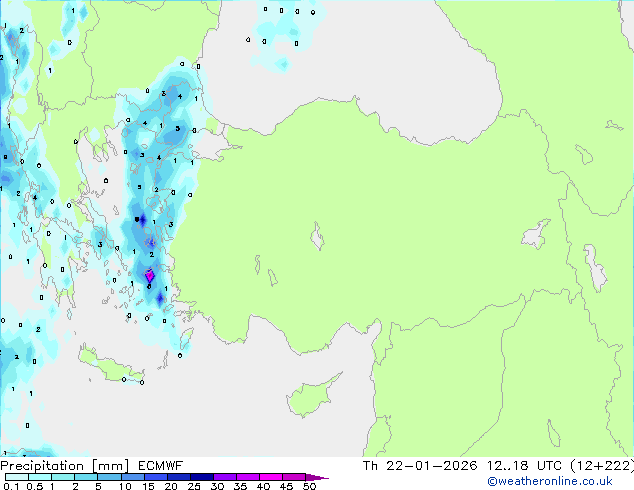Select the 10–15 mm blue legend swatch
The width and height of the screenshot is (634, 490).
[132, 477]
